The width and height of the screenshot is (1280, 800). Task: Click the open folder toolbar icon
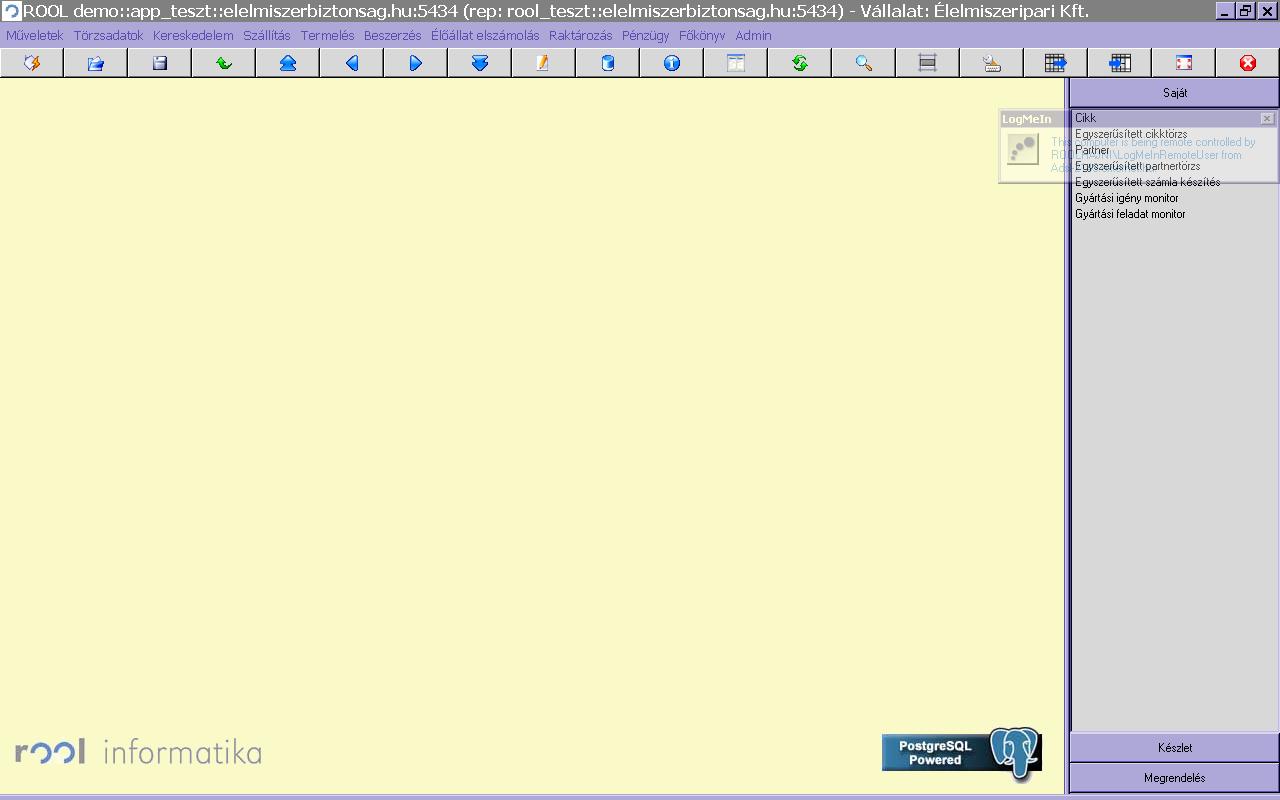[95, 63]
